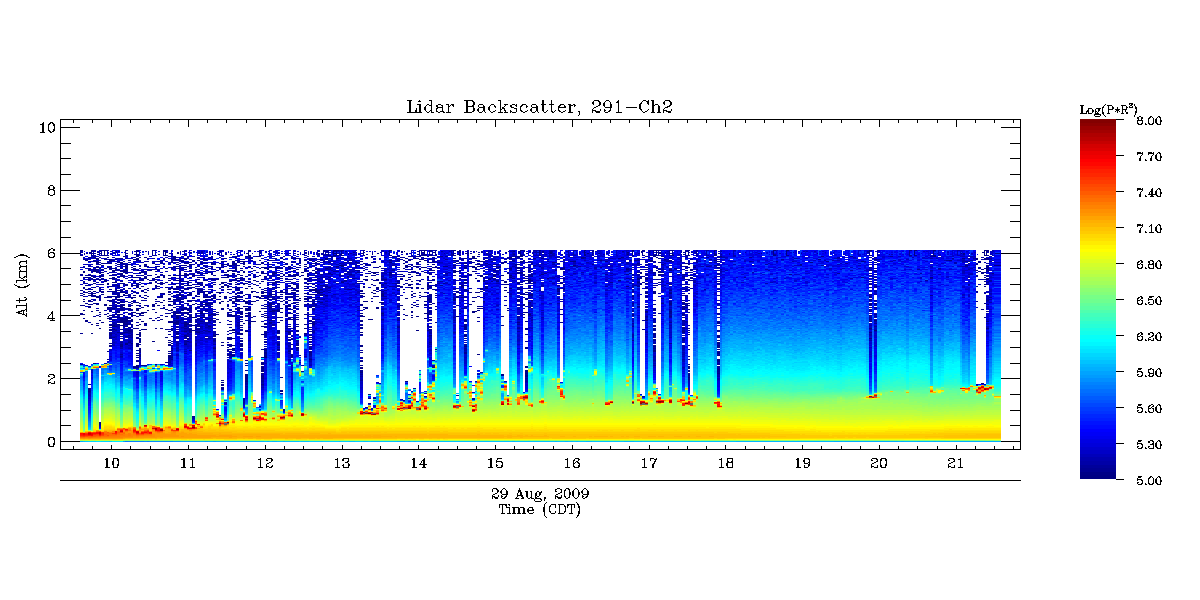This screenshot has width=1200, height=600.
Task: Click the time axis label 13
Action: [x=341, y=464]
